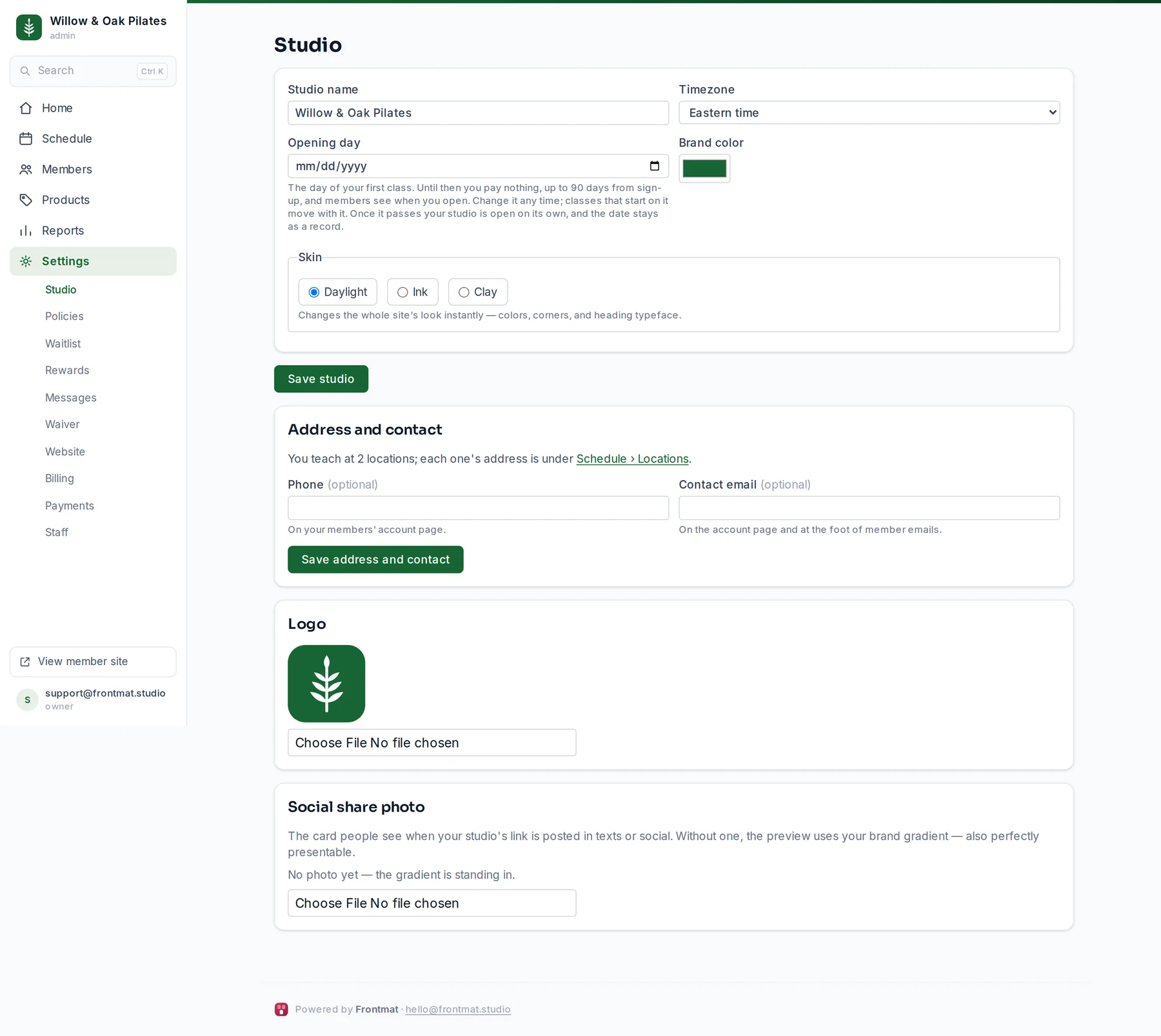Screen dimensions: 1161x1036
Task: Select the Daylight skin radio
Action: click(x=314, y=292)
